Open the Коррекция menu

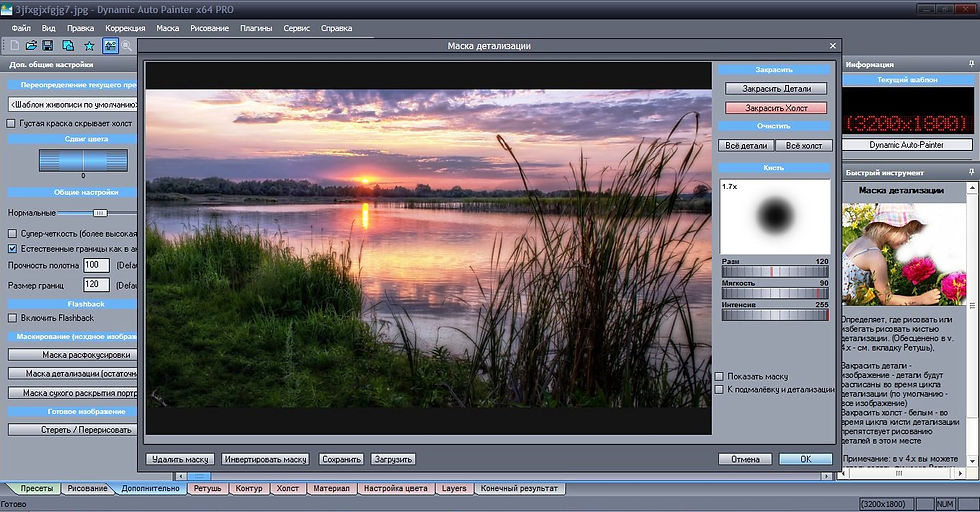pos(125,28)
